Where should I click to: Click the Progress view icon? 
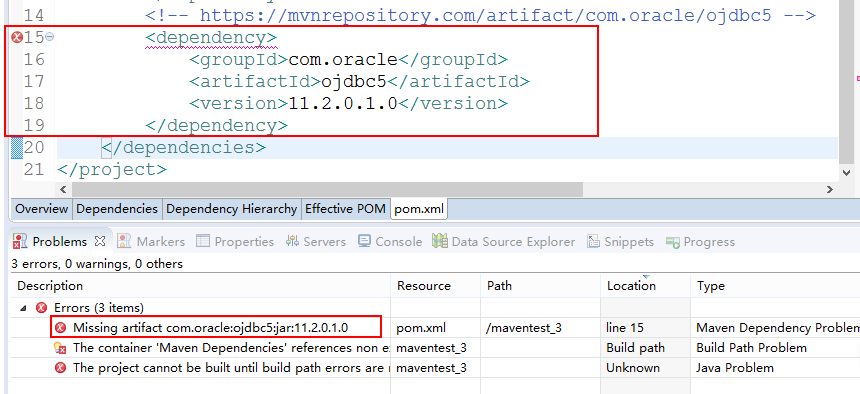click(x=673, y=242)
